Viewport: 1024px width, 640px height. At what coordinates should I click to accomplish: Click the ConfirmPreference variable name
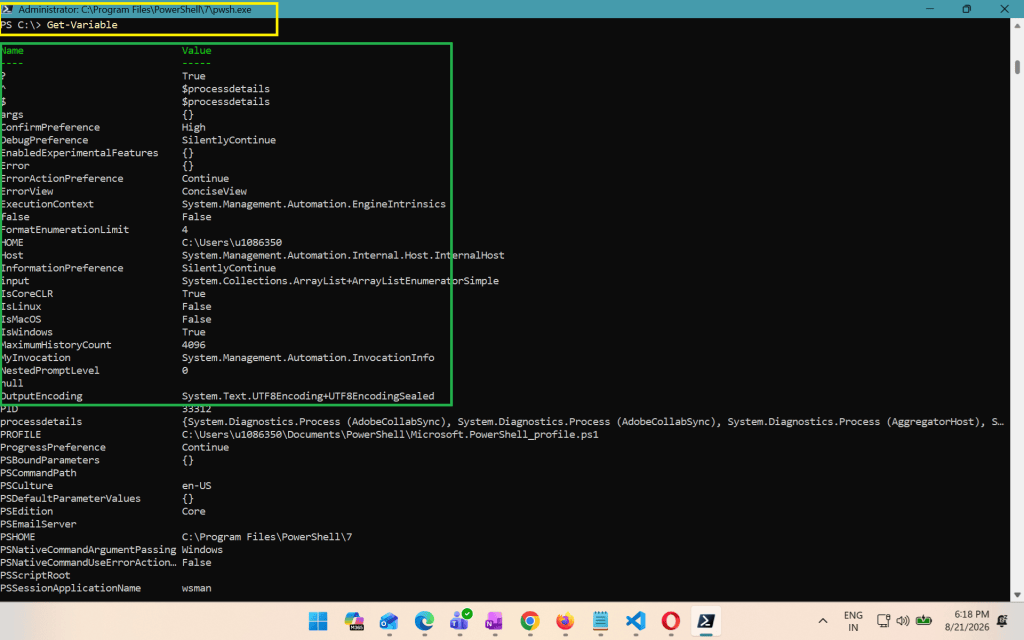50,127
